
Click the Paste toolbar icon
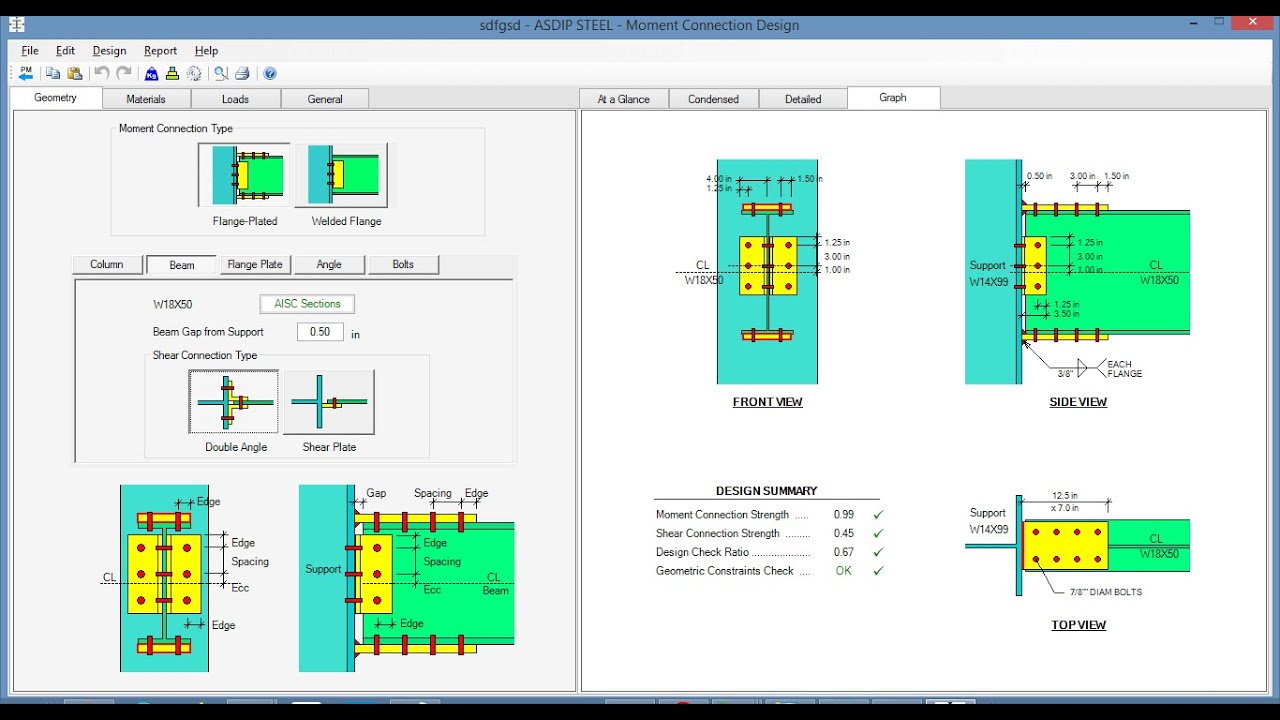click(74, 73)
